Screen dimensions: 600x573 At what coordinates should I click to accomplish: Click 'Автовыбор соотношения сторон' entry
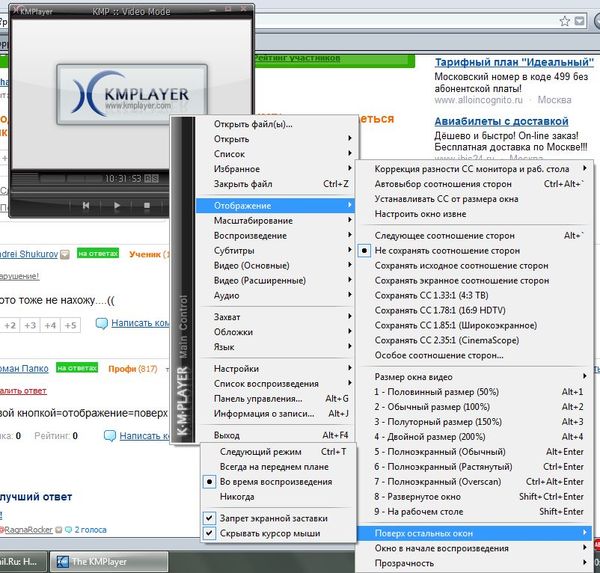pyautogui.click(x=474, y=184)
